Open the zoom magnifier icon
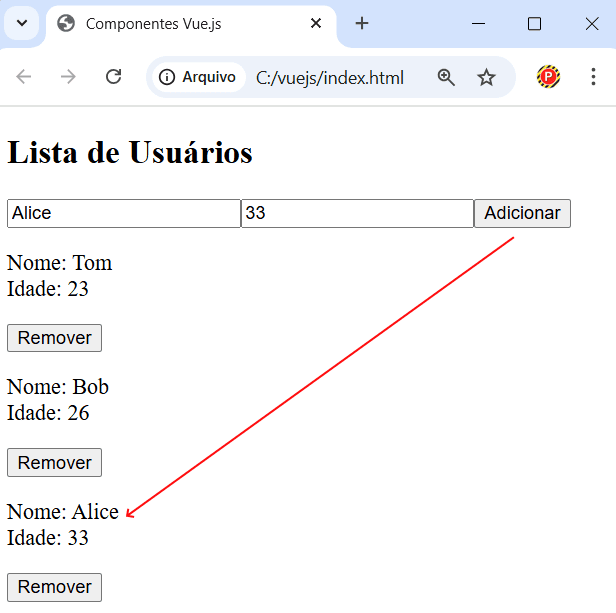The image size is (616, 613). pos(446,77)
